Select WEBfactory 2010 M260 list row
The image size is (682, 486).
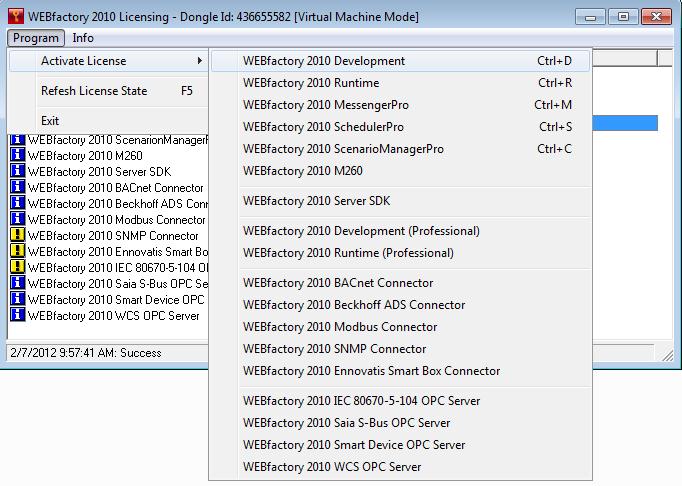85,155
